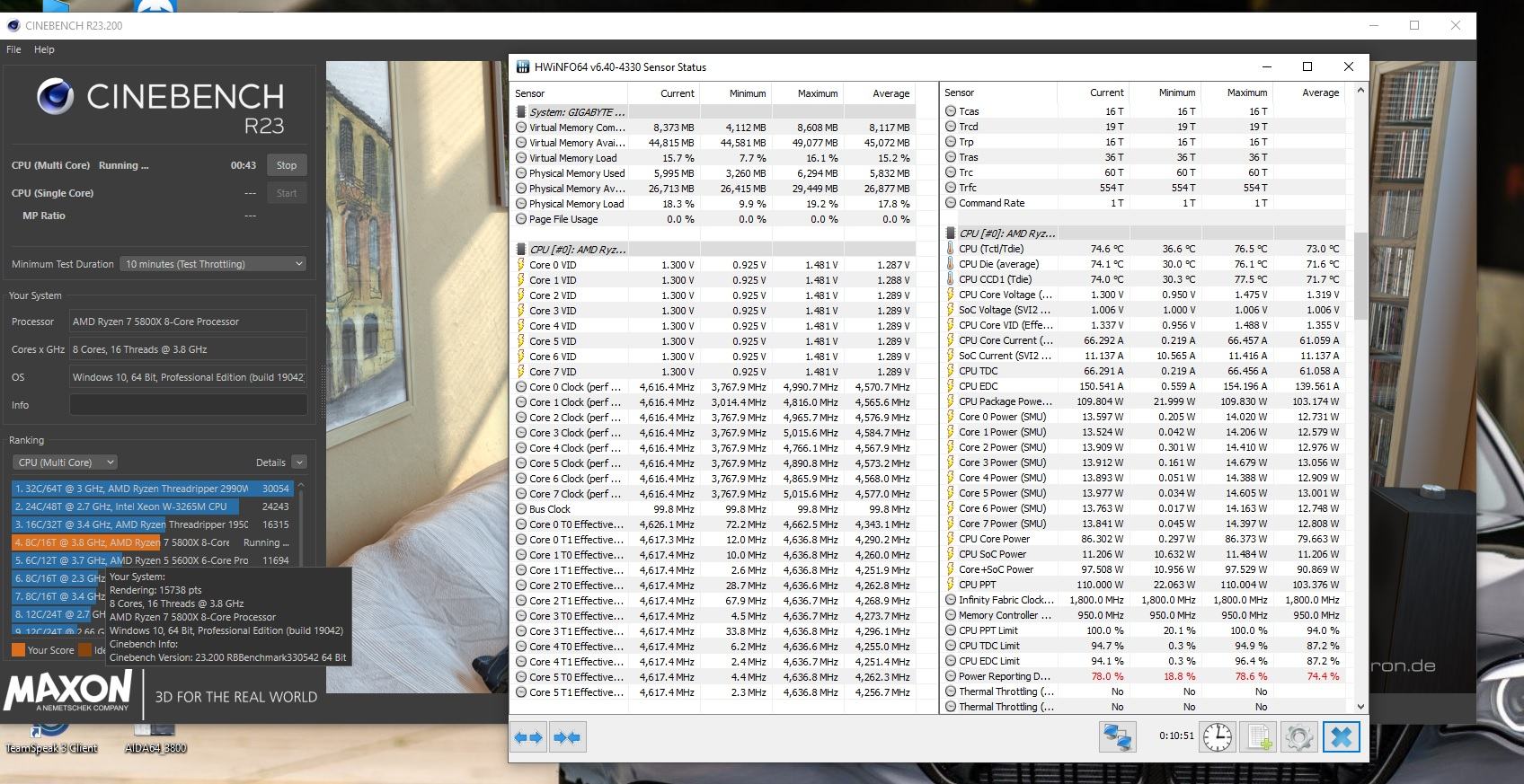Viewport: 1524px width, 784px height.
Task: Click CPU Package Power lightning icon
Action: [951, 401]
